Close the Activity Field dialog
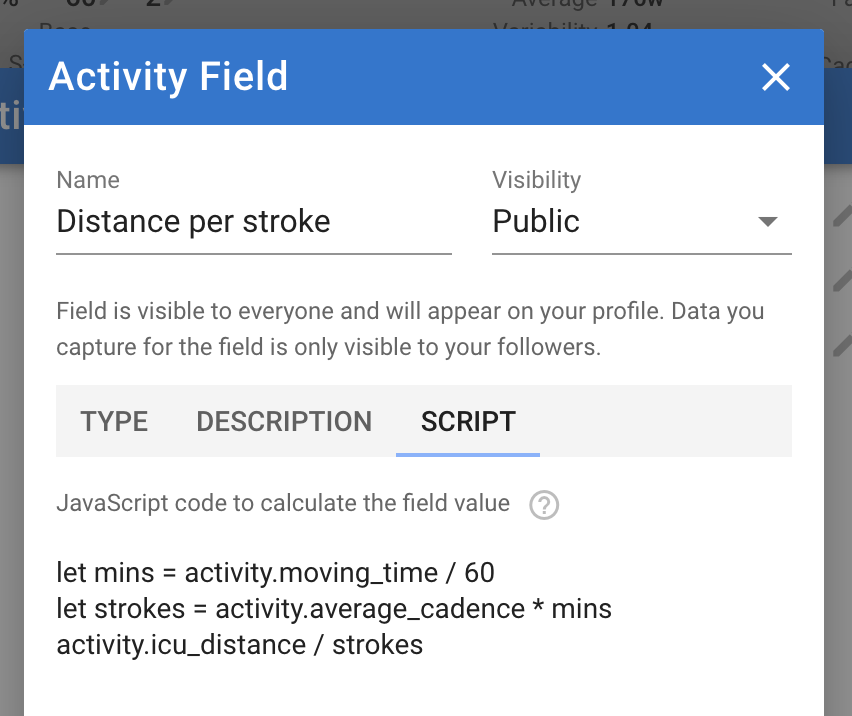Viewport: 852px width, 716px height. [x=775, y=77]
